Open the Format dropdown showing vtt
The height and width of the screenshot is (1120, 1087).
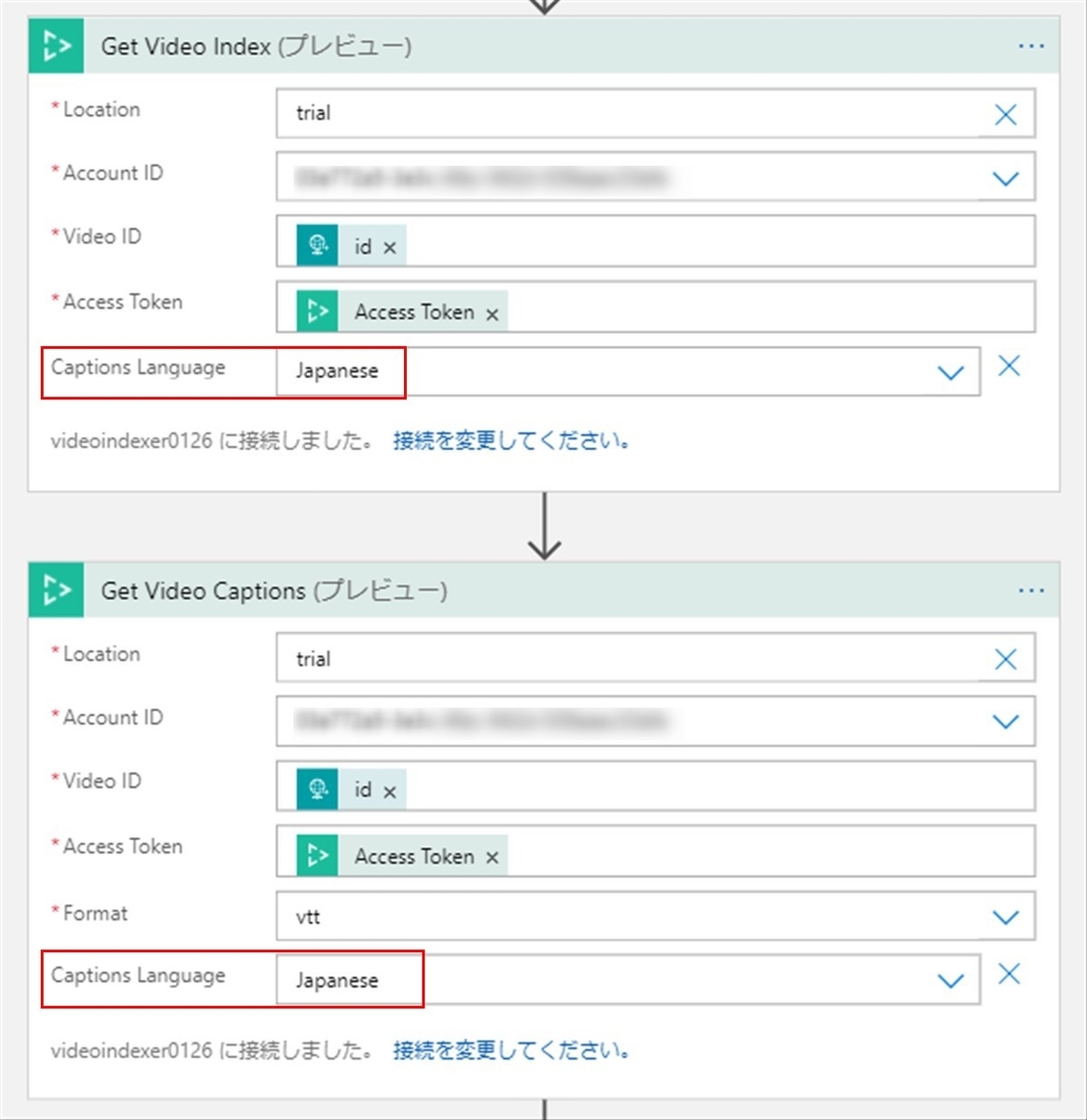(1006, 917)
